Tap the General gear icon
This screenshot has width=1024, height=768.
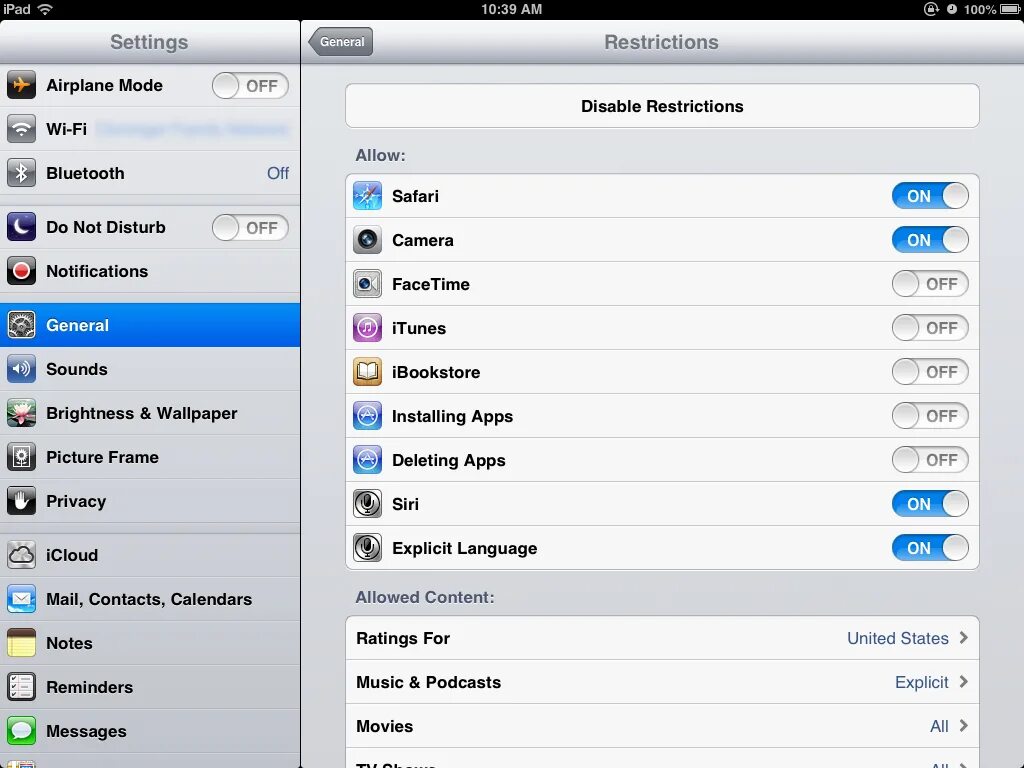pos(22,325)
